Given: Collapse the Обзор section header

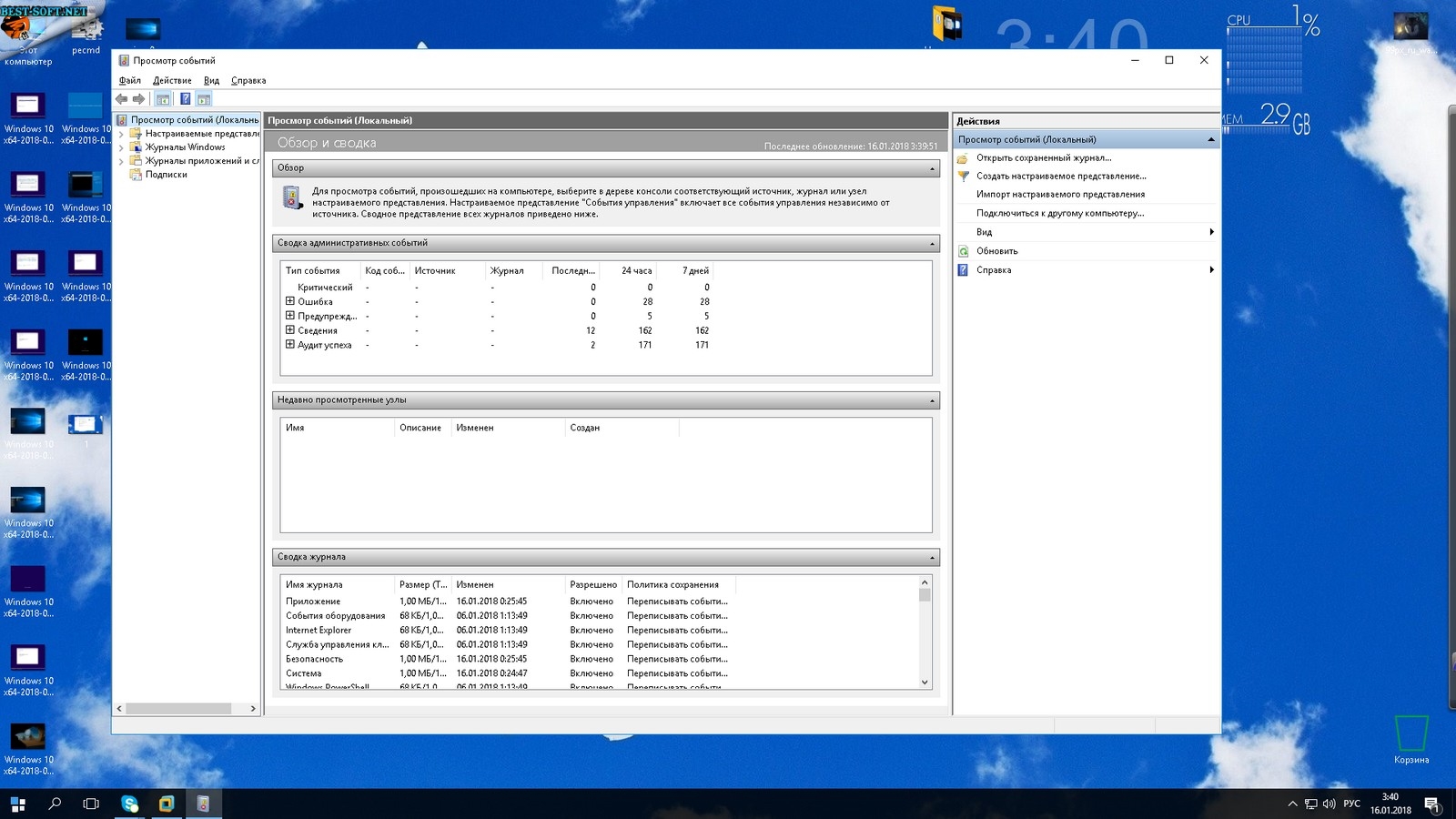Looking at the screenshot, I should point(932,168).
